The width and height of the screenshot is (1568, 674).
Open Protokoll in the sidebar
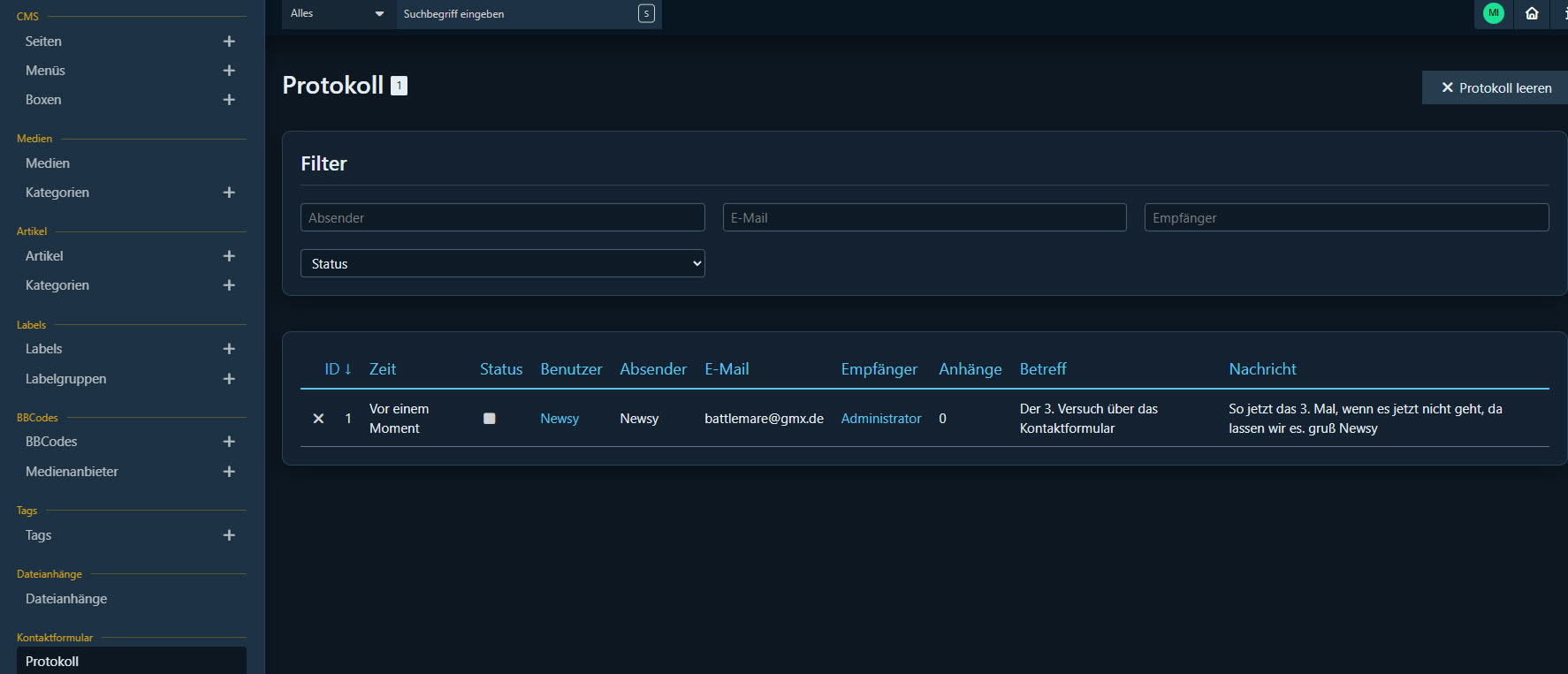click(x=131, y=661)
